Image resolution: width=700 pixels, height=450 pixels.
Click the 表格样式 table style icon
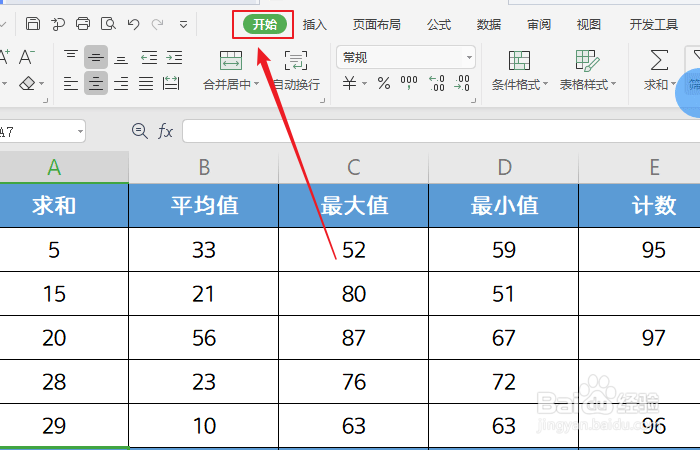(x=587, y=60)
